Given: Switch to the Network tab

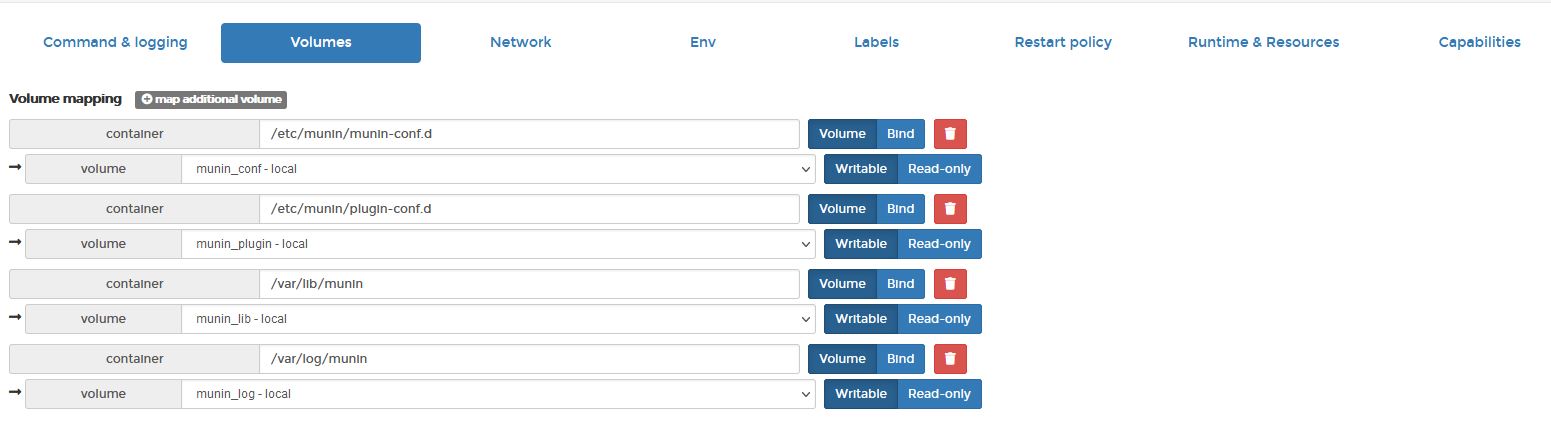Looking at the screenshot, I should [520, 42].
